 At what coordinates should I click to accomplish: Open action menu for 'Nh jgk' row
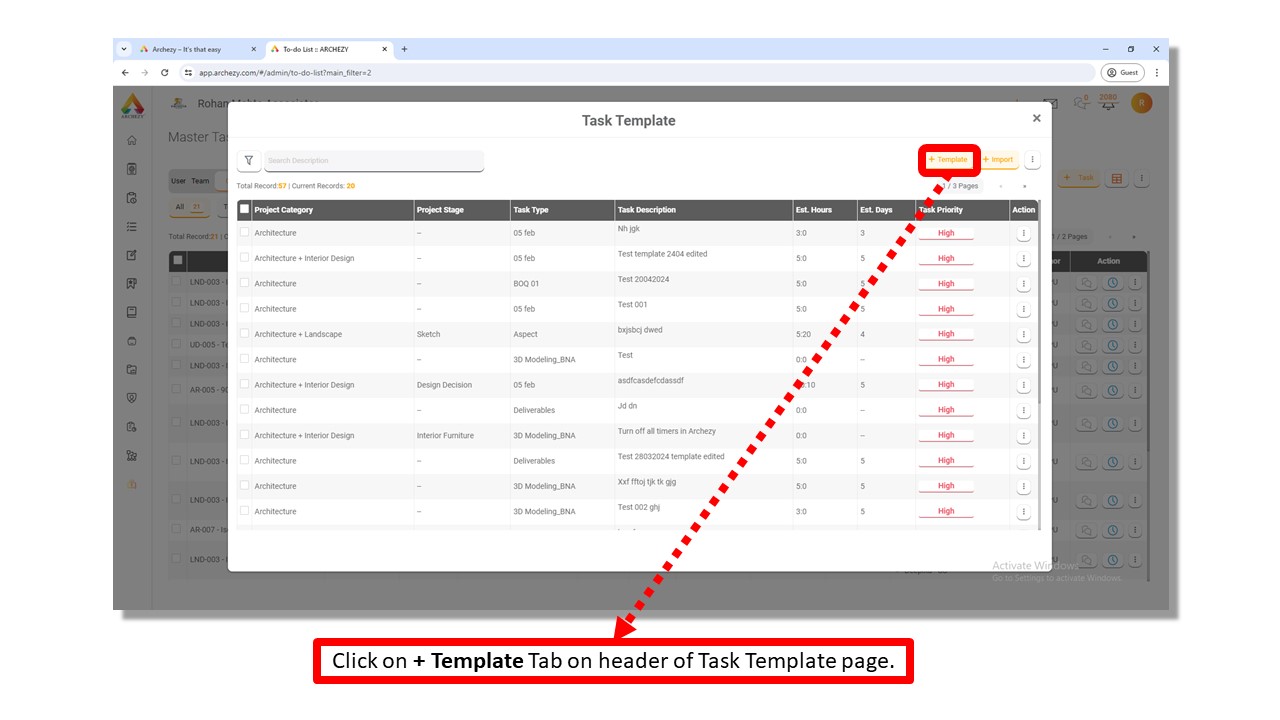1023,233
